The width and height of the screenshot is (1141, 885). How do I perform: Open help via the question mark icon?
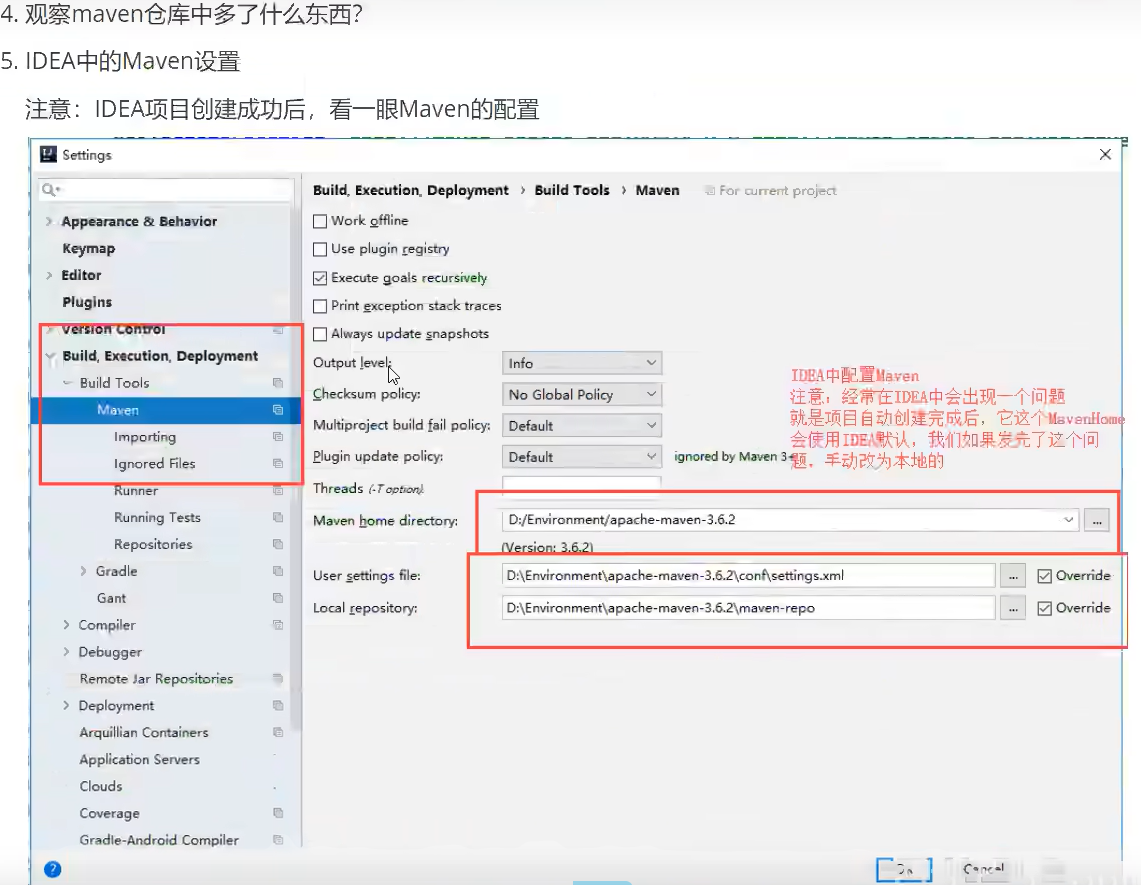click(52, 869)
